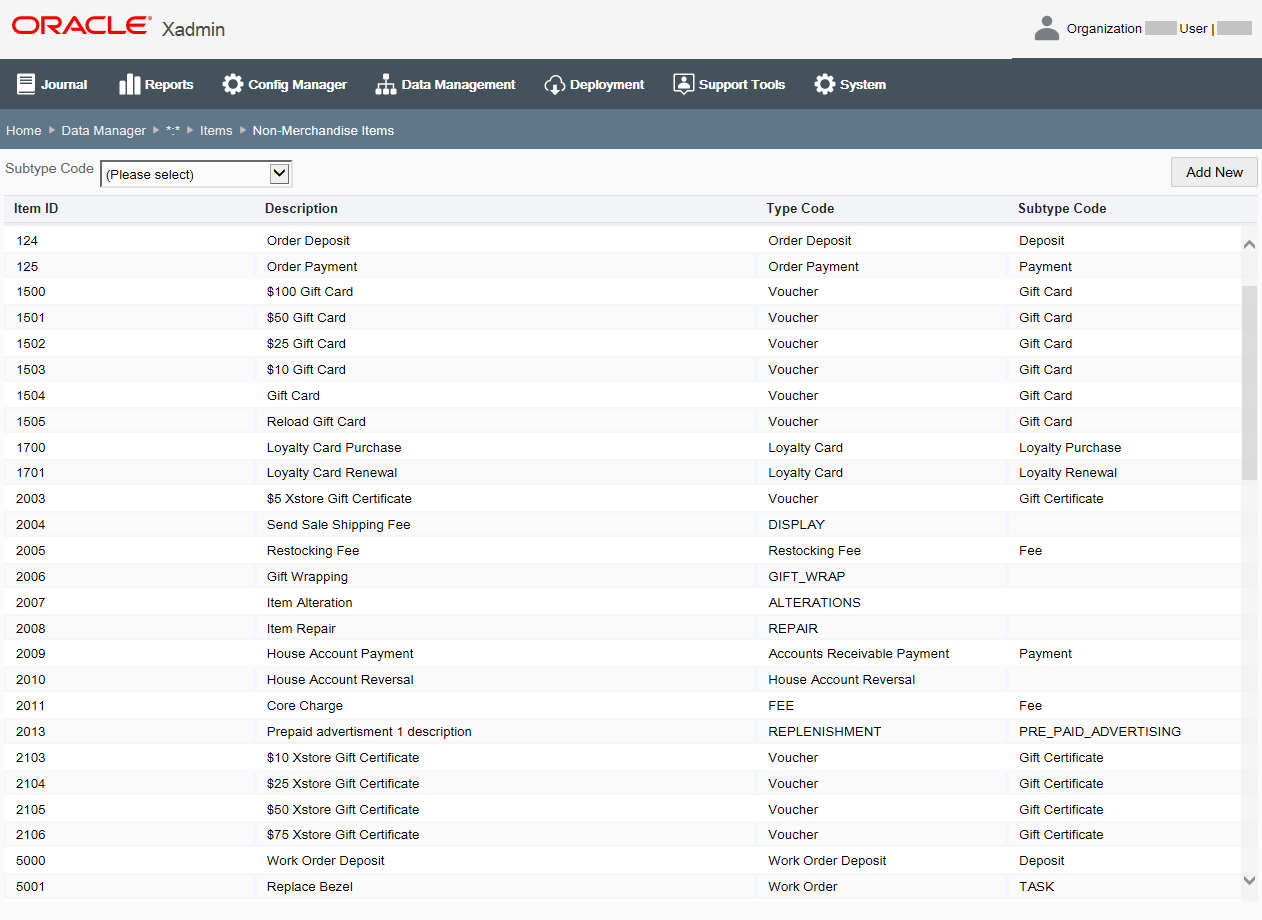
Task: Click the Oracle logo
Action: [x=82, y=26]
